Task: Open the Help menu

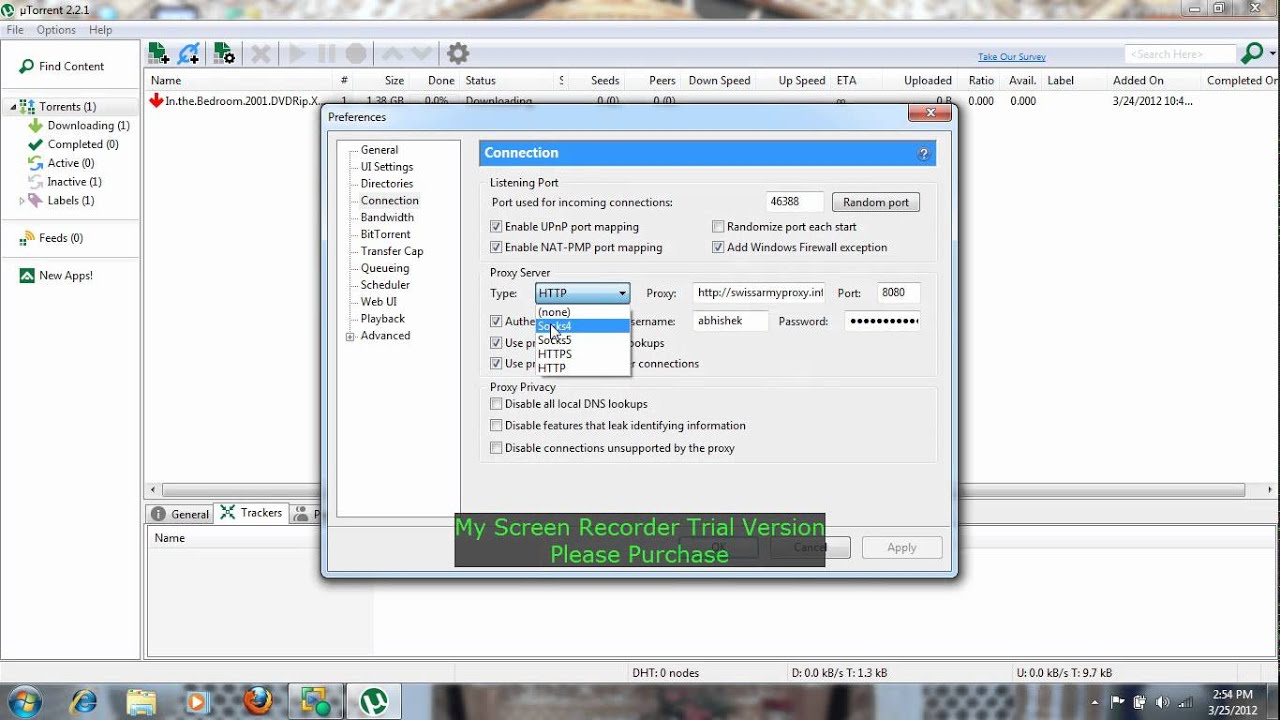Action: coord(100,30)
